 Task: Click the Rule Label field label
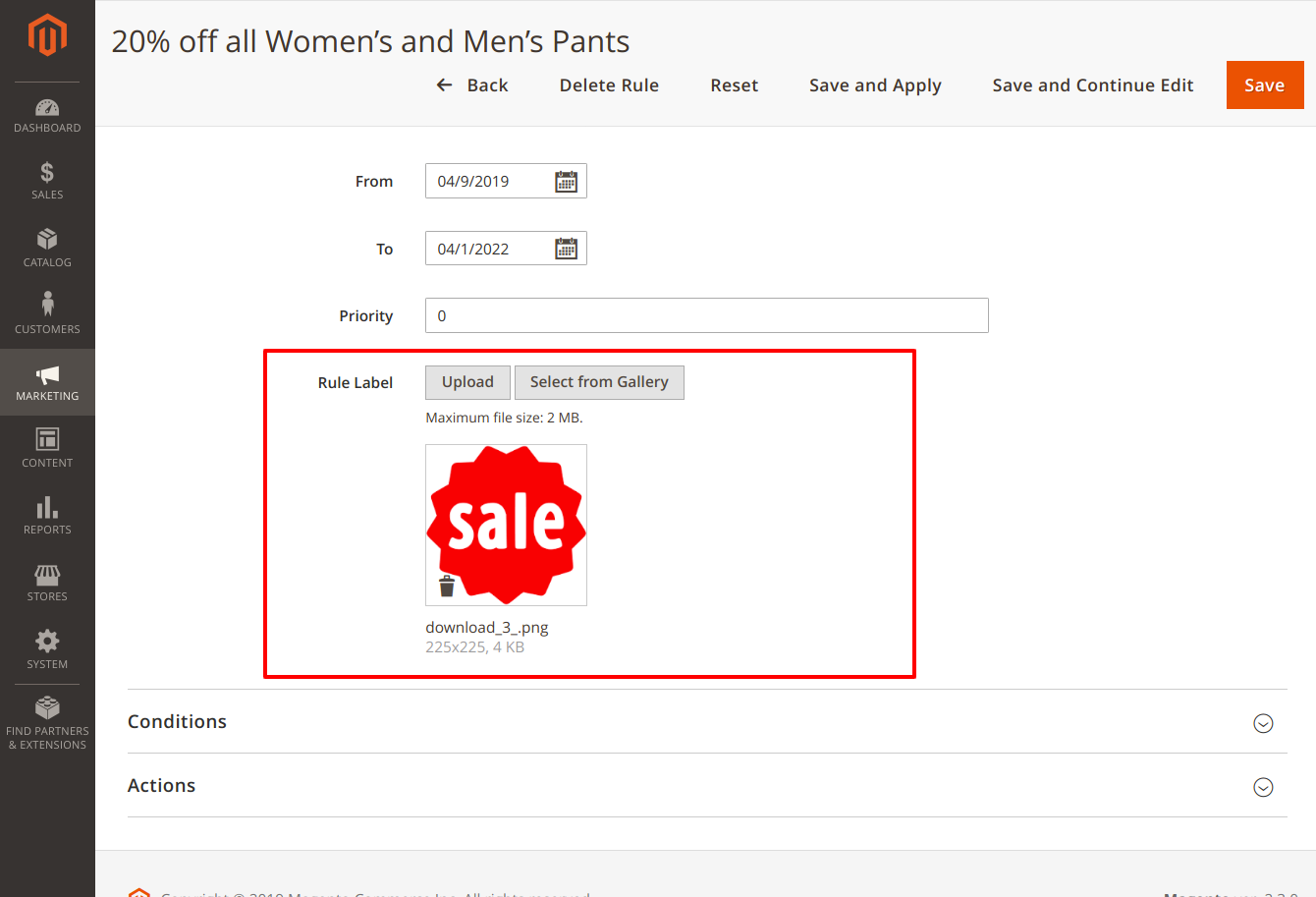(356, 383)
